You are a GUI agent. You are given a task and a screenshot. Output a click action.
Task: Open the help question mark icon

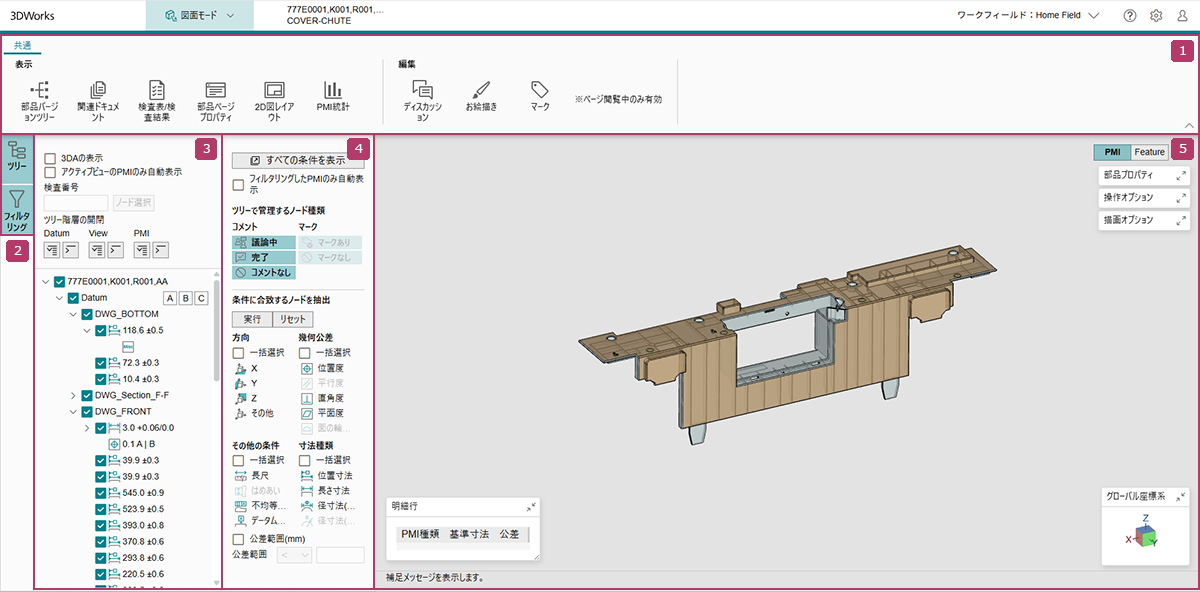[1130, 16]
